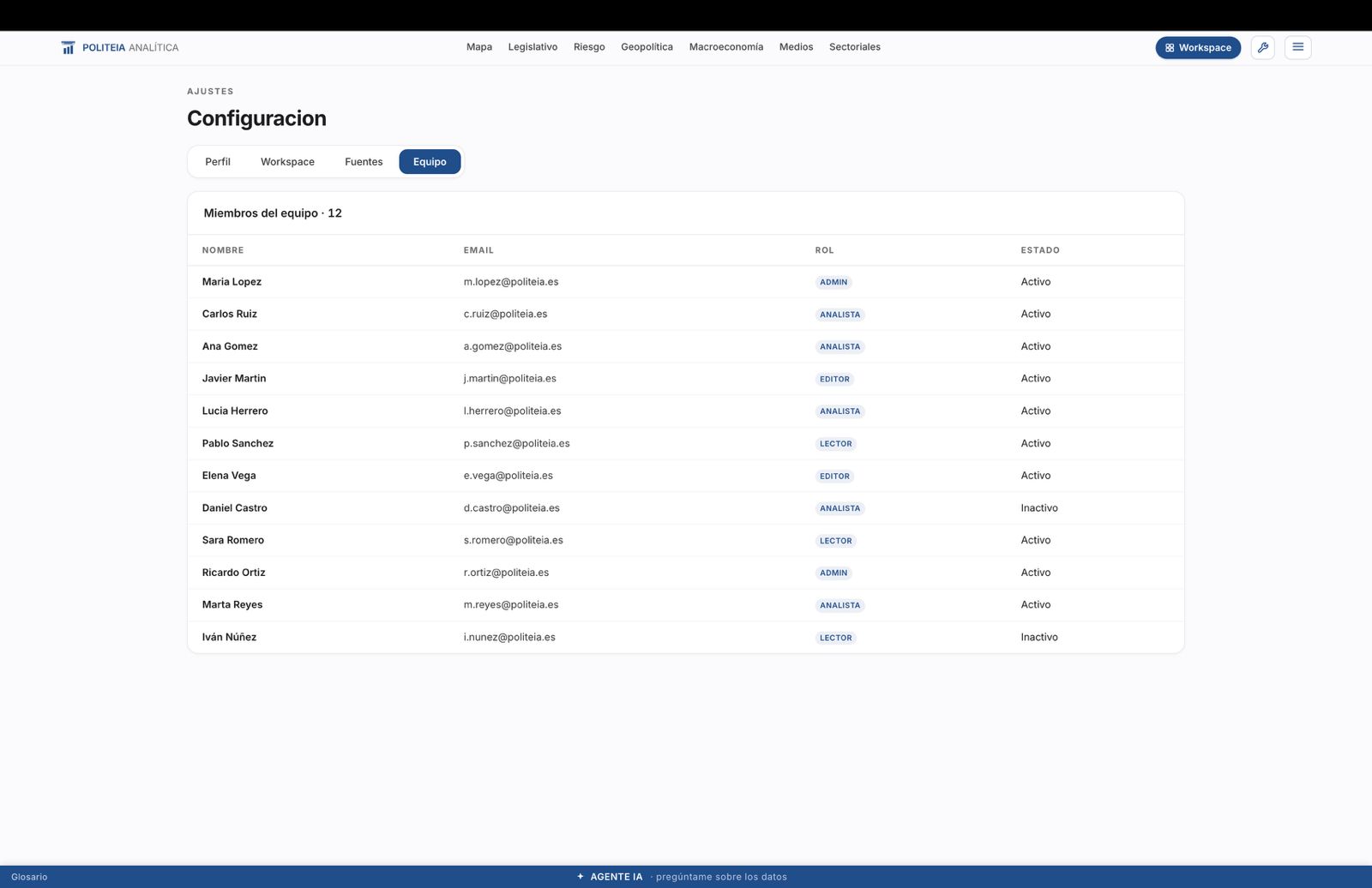The width and height of the screenshot is (1372, 888).
Task: Click the ADMIN badge for Maria Lopez
Action: (x=833, y=282)
